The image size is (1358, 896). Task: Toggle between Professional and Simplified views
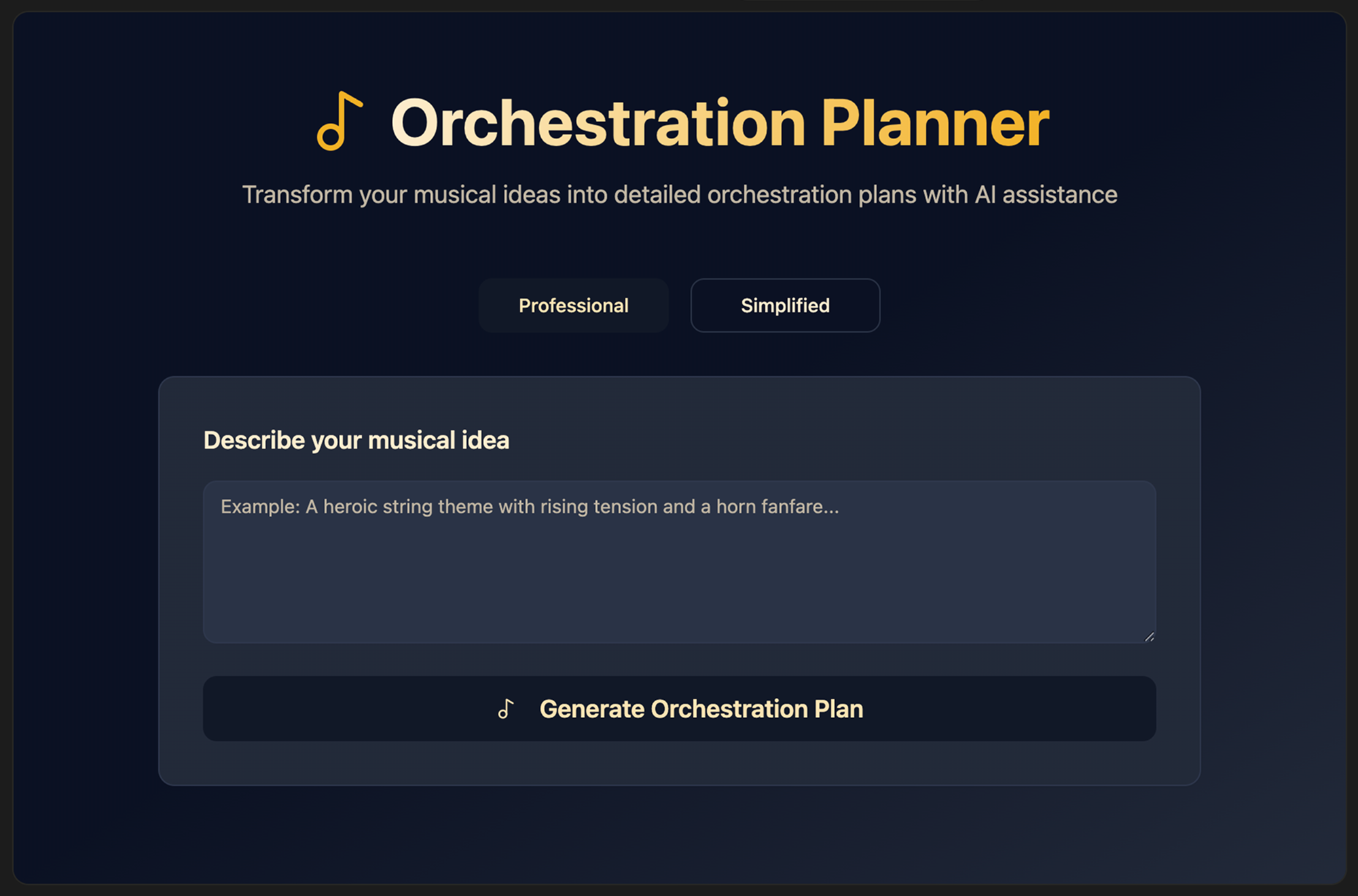784,305
